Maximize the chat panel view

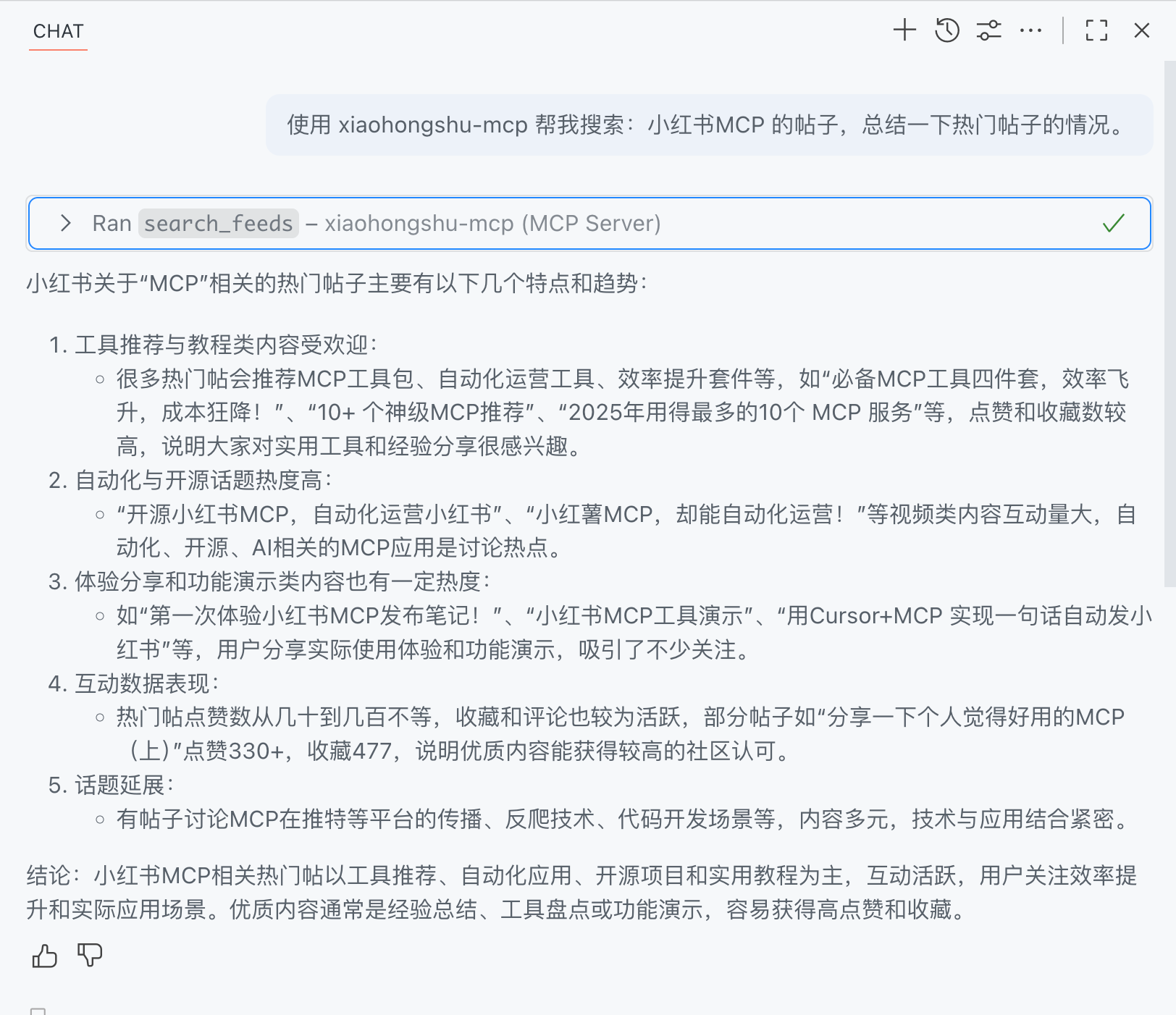click(1097, 31)
